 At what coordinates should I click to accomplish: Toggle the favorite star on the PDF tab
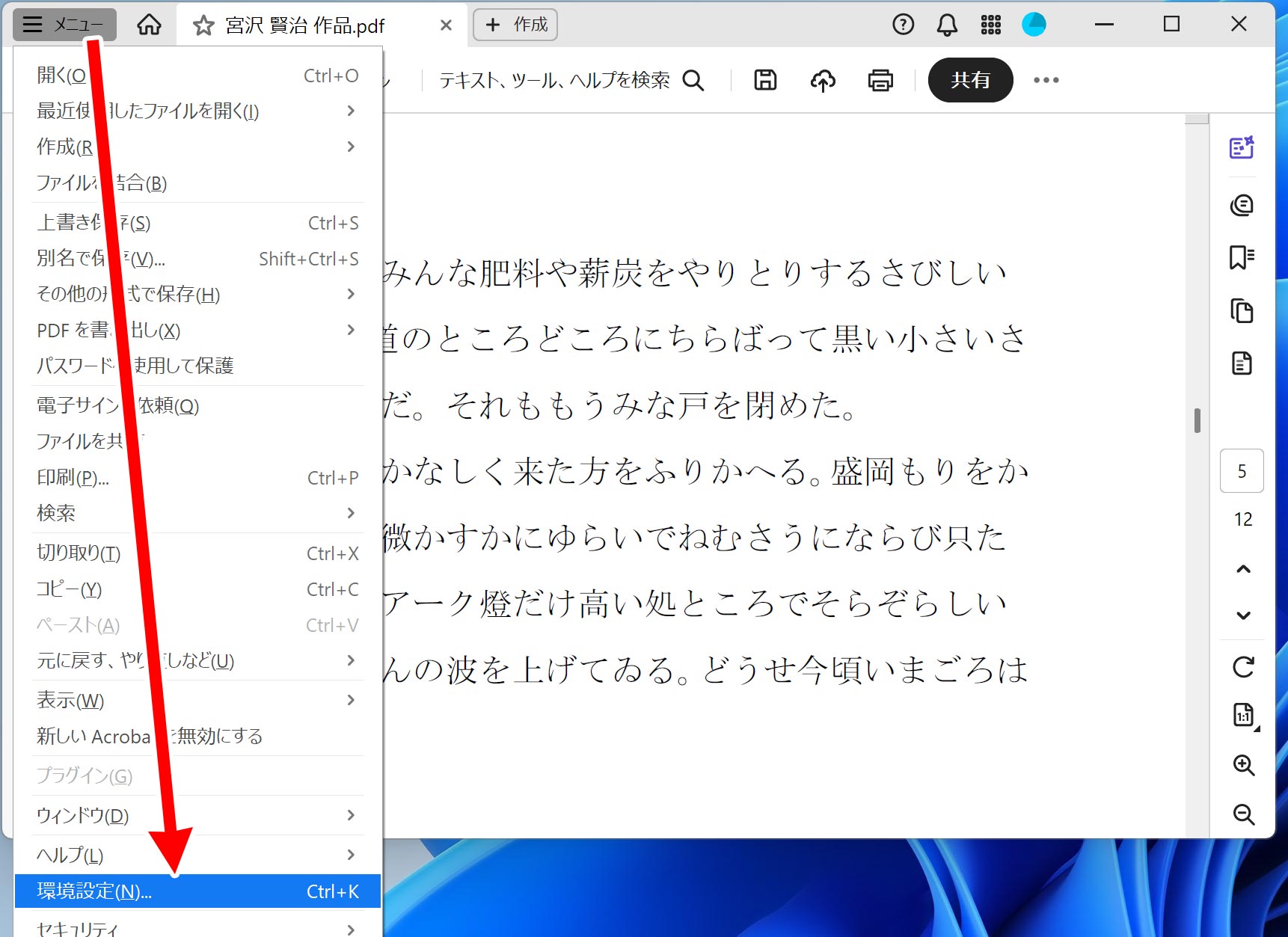(202, 25)
